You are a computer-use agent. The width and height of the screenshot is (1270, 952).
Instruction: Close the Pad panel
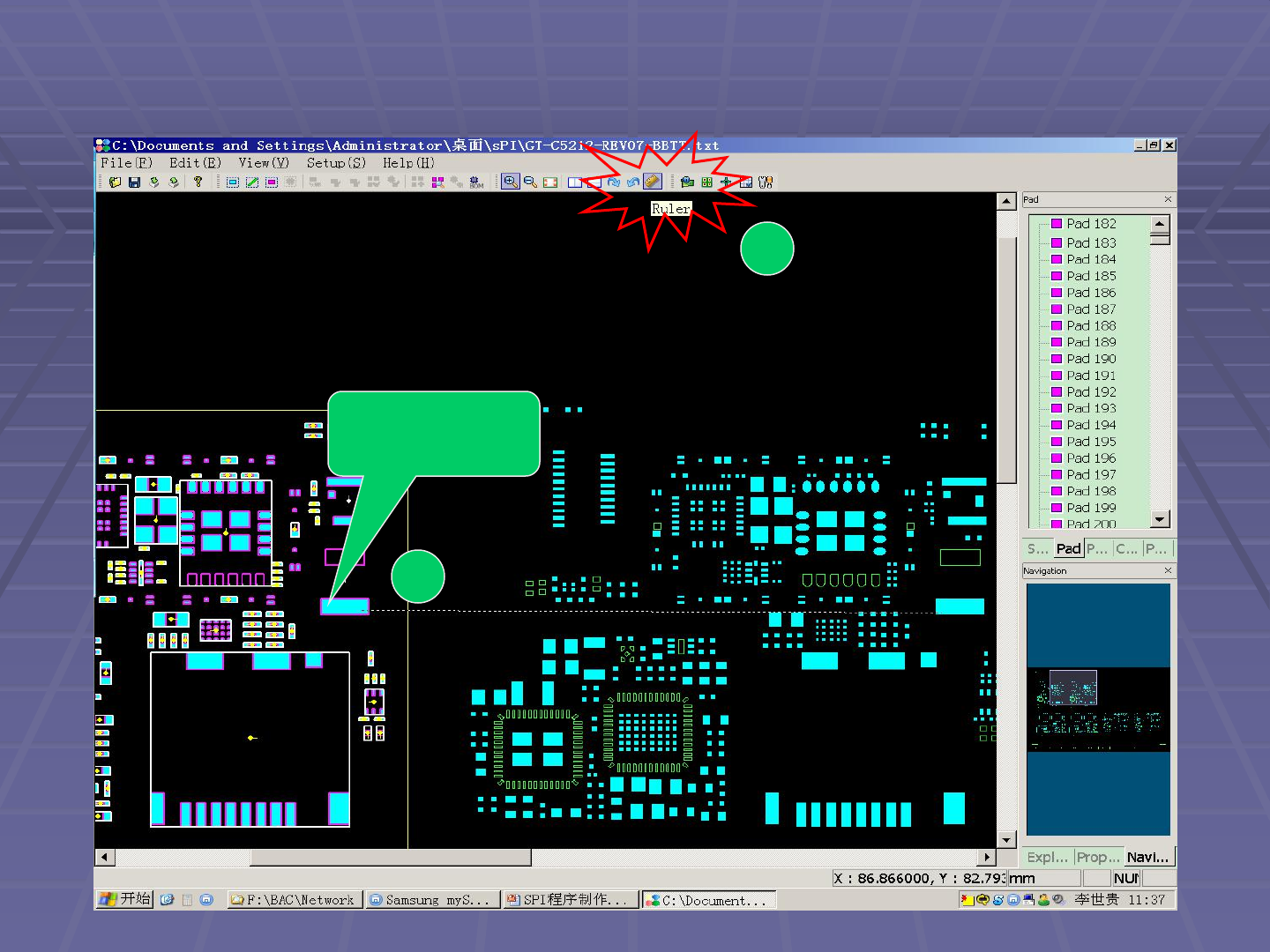(1168, 199)
